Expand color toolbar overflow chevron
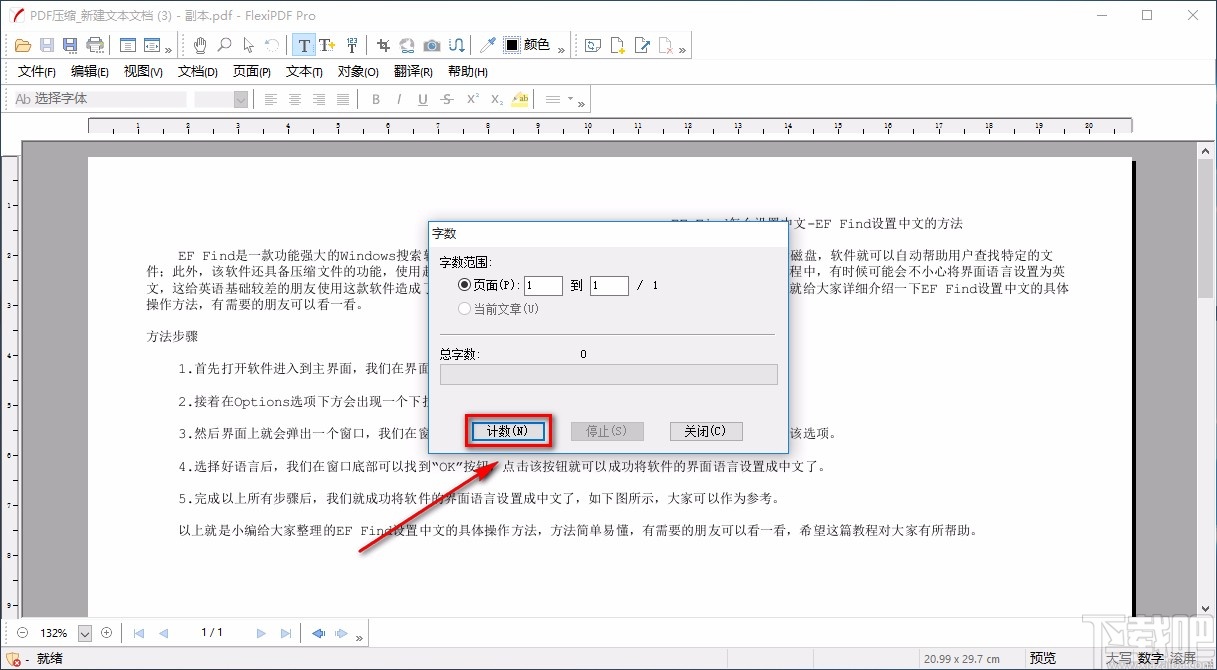The image size is (1217, 670). click(x=561, y=49)
